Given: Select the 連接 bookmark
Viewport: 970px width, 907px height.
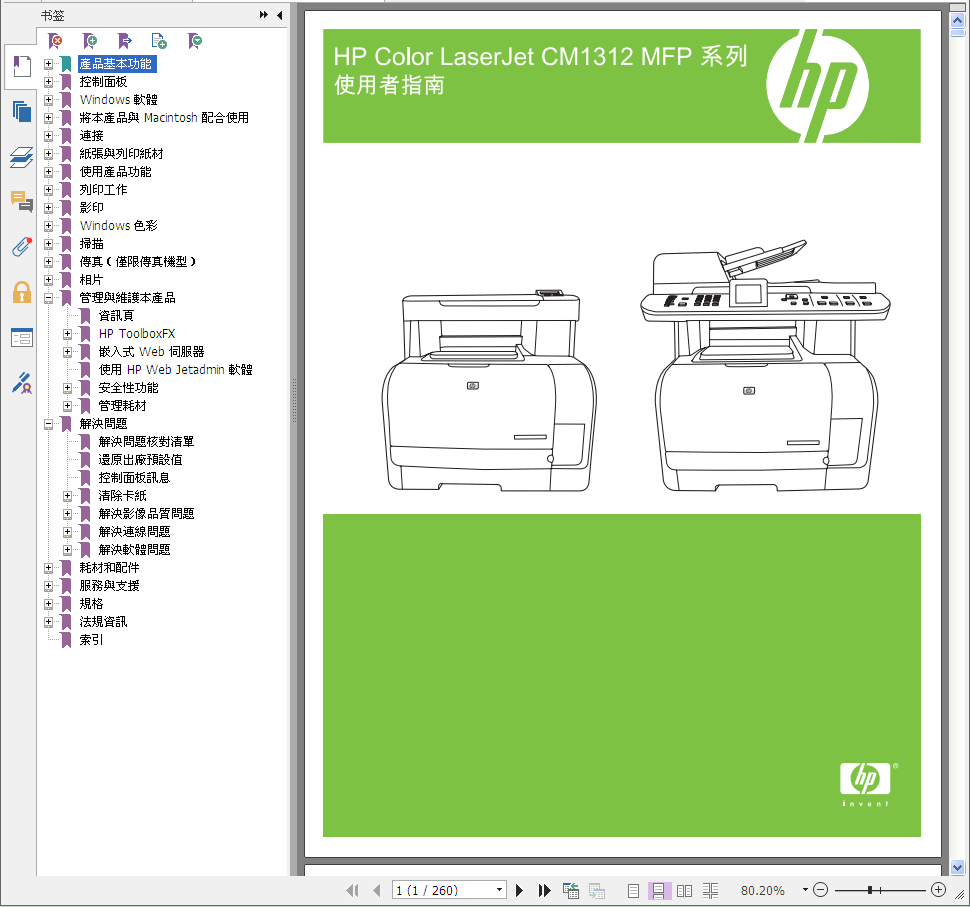Looking at the screenshot, I should (92, 135).
